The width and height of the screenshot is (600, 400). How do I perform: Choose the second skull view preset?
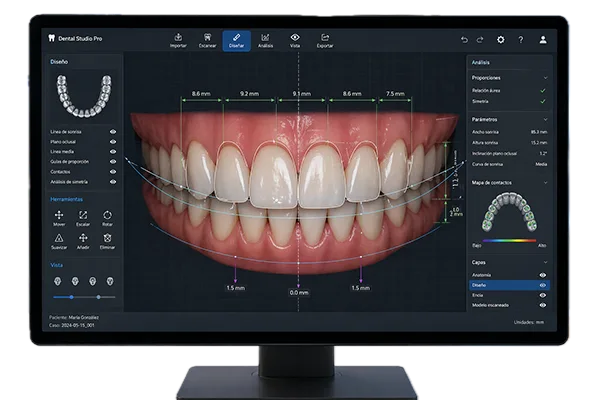click(75, 282)
